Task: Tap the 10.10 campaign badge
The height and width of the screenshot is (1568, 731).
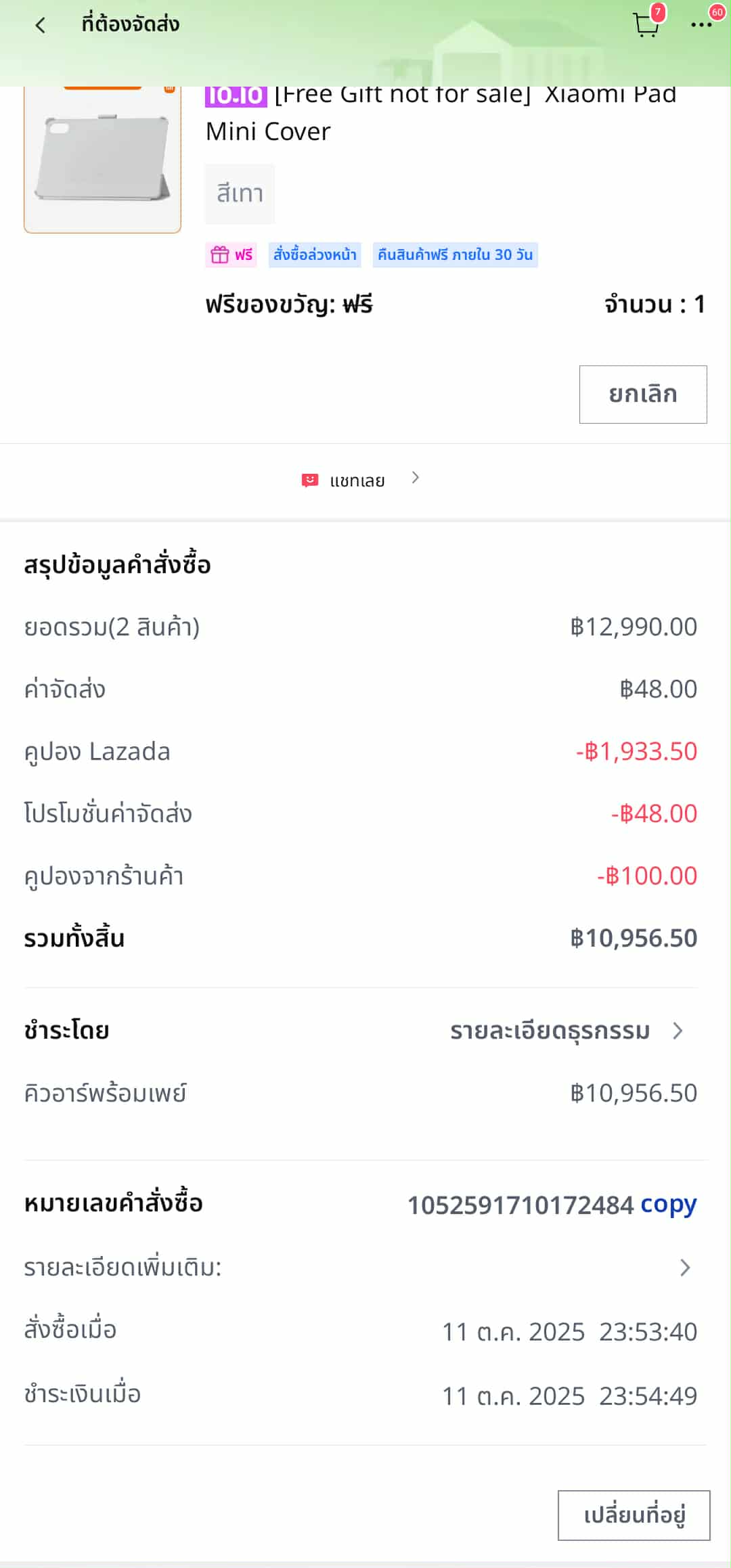Action: [x=236, y=96]
